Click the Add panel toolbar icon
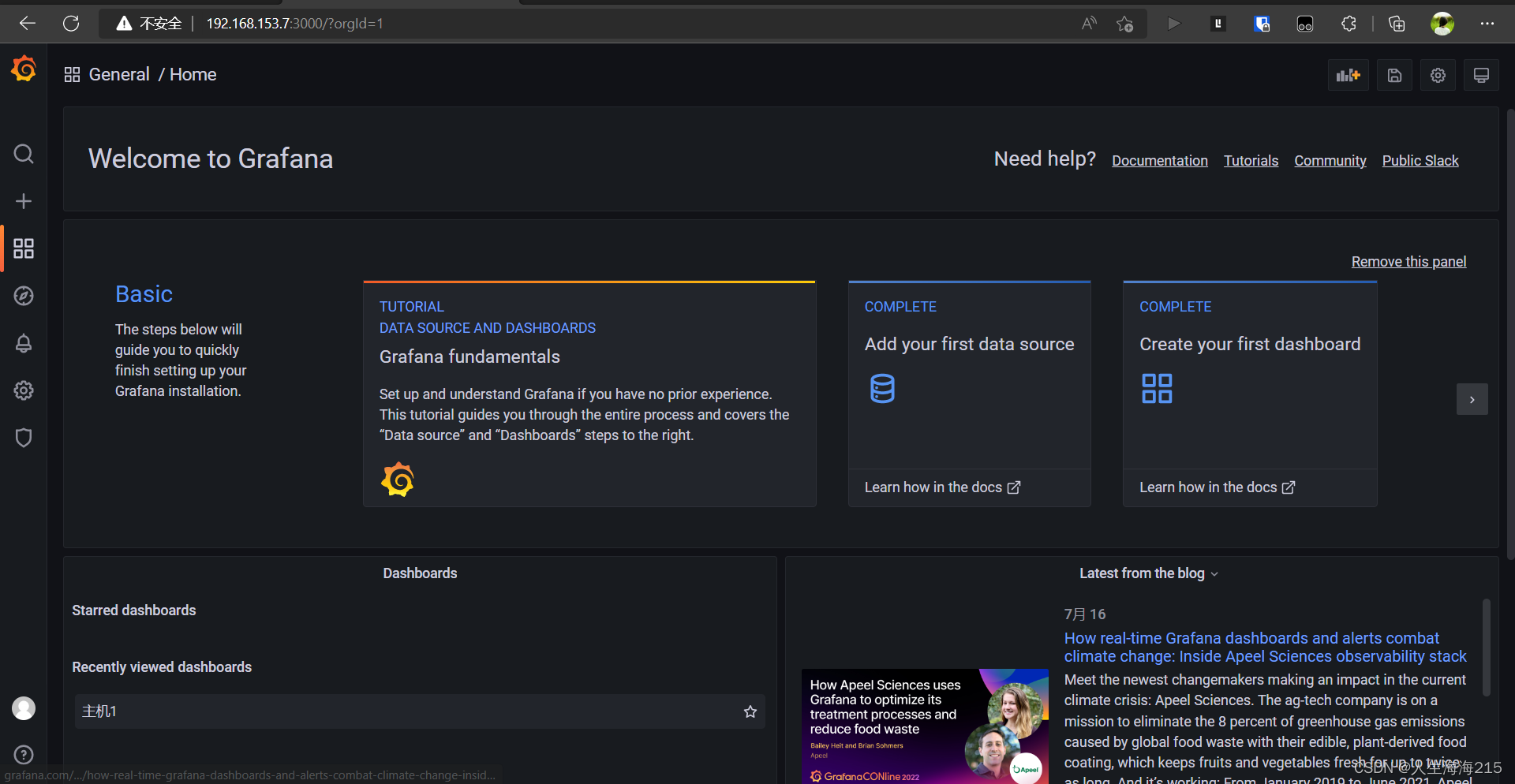Viewport: 1515px width, 784px height. [x=1348, y=75]
